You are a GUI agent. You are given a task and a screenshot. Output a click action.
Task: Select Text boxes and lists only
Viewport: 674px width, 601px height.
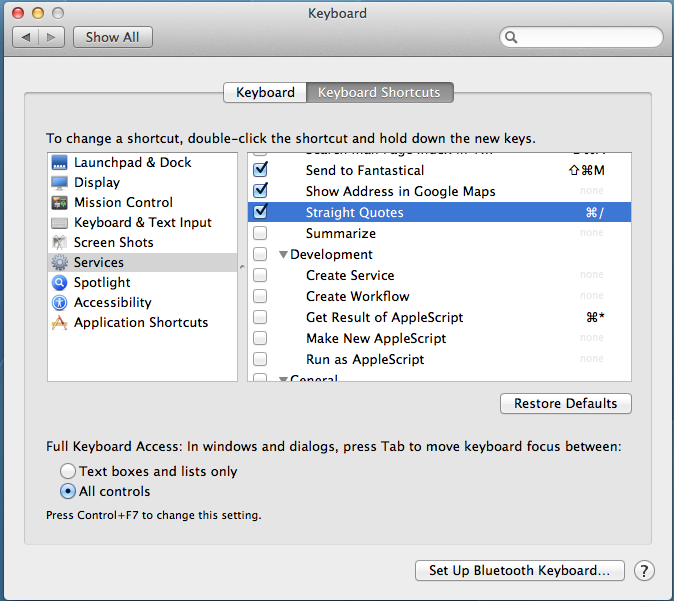coord(68,471)
